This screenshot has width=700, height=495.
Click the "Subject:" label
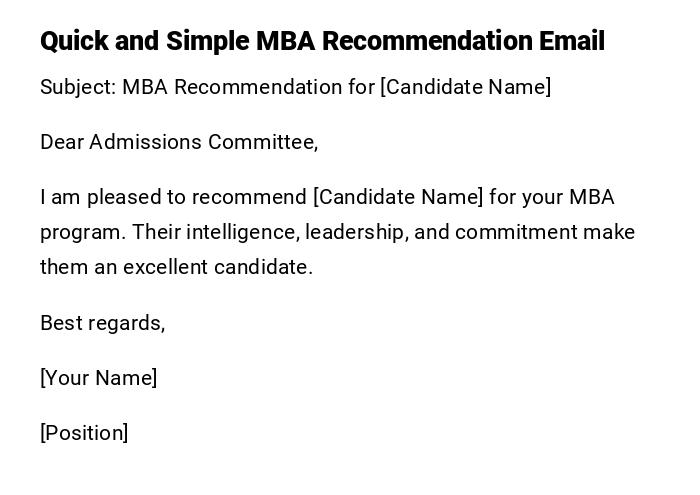coord(78,87)
